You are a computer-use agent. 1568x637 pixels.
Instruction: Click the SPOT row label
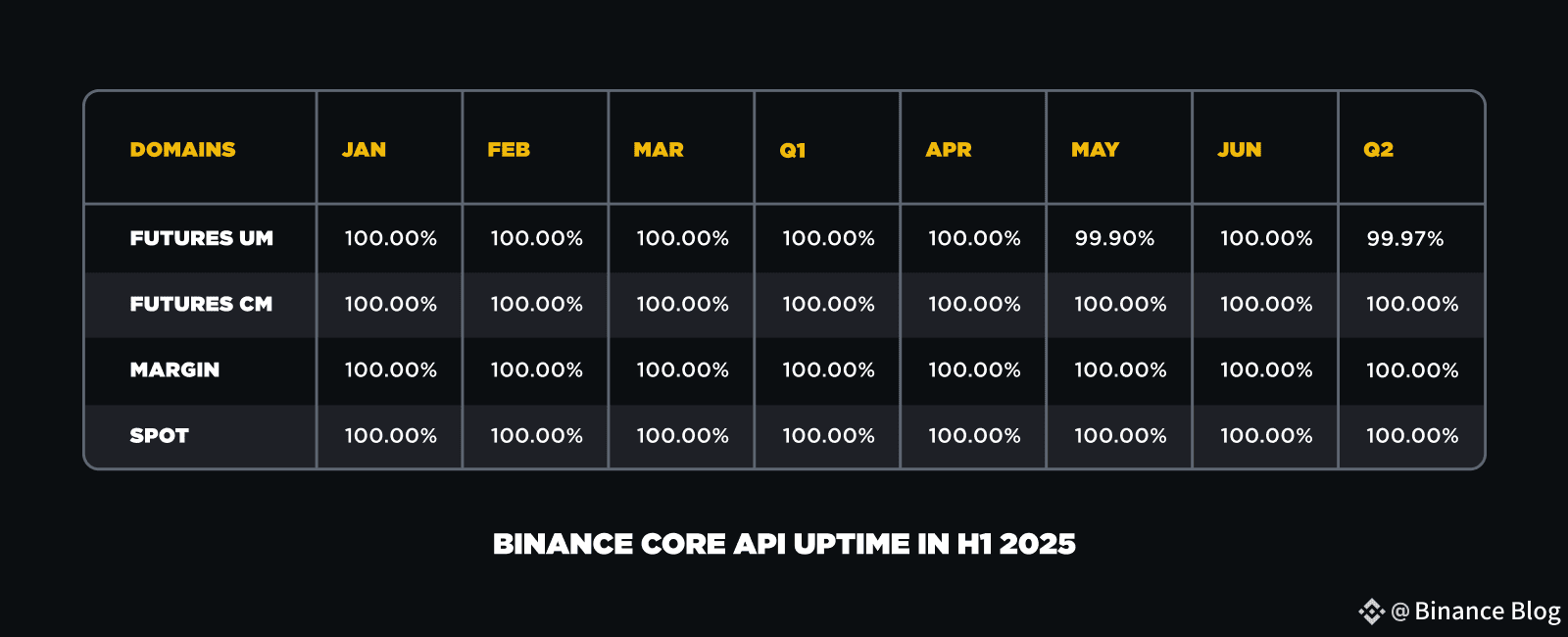(159, 435)
